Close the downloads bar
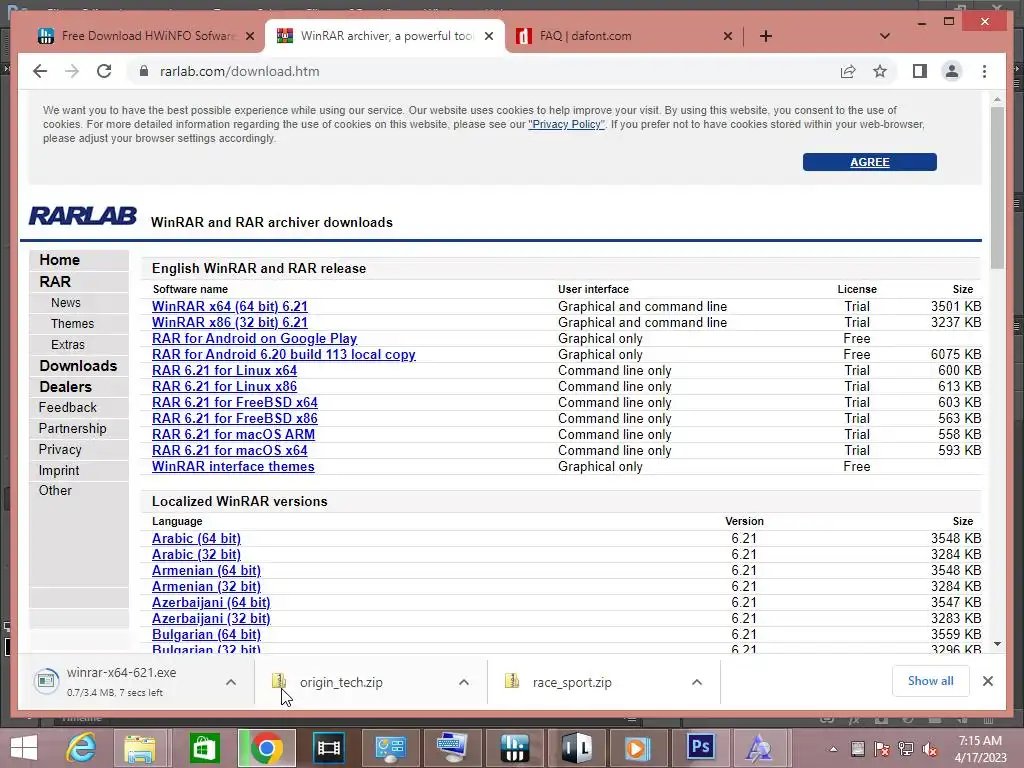 (x=987, y=681)
